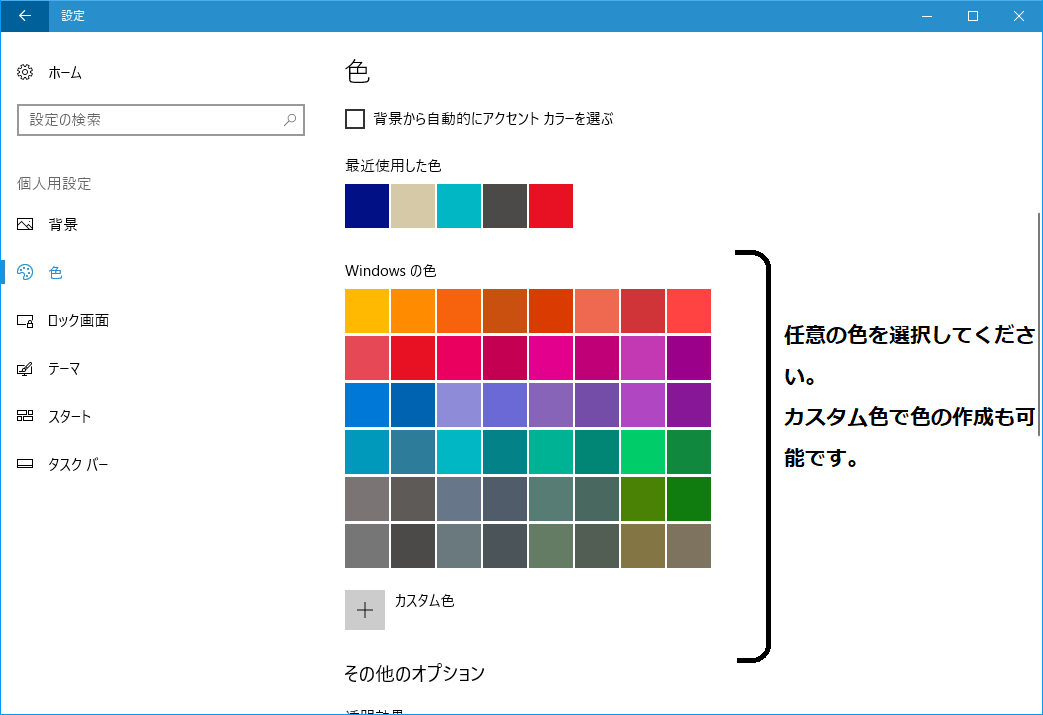Screen dimensions: 1043x715
Task: Click the search magnifier icon
Action: tap(290, 120)
